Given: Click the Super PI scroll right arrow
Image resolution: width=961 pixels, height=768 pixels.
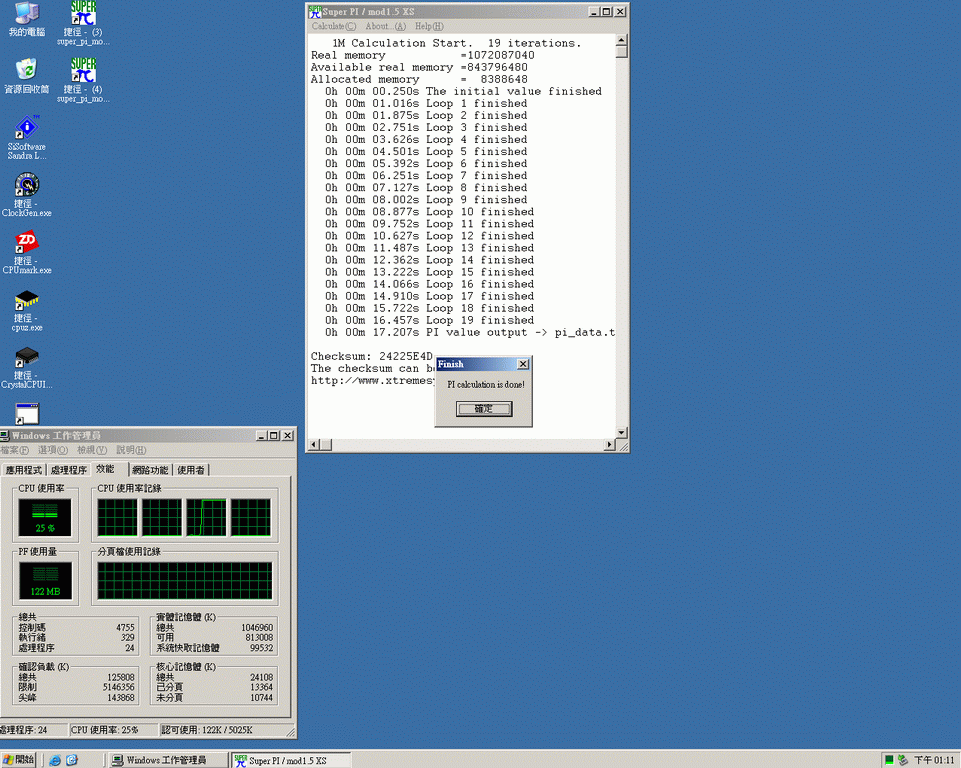Looking at the screenshot, I should point(610,444).
